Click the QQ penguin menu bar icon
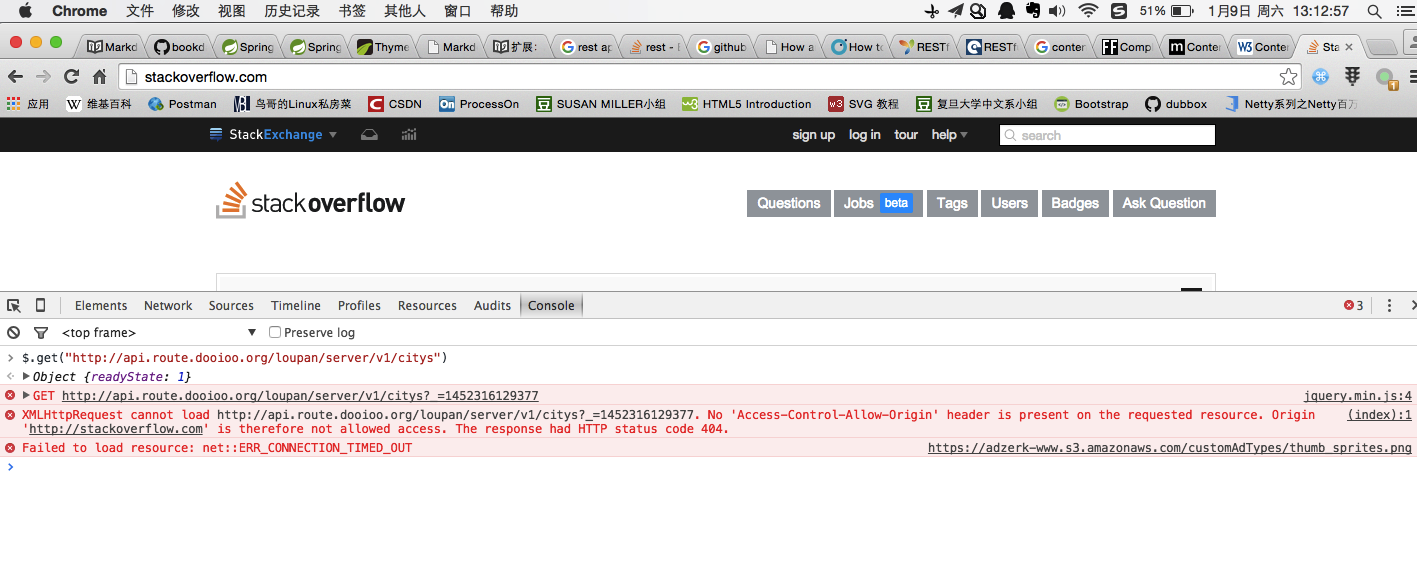Viewport: 1417px width, 575px height. 1006,11
